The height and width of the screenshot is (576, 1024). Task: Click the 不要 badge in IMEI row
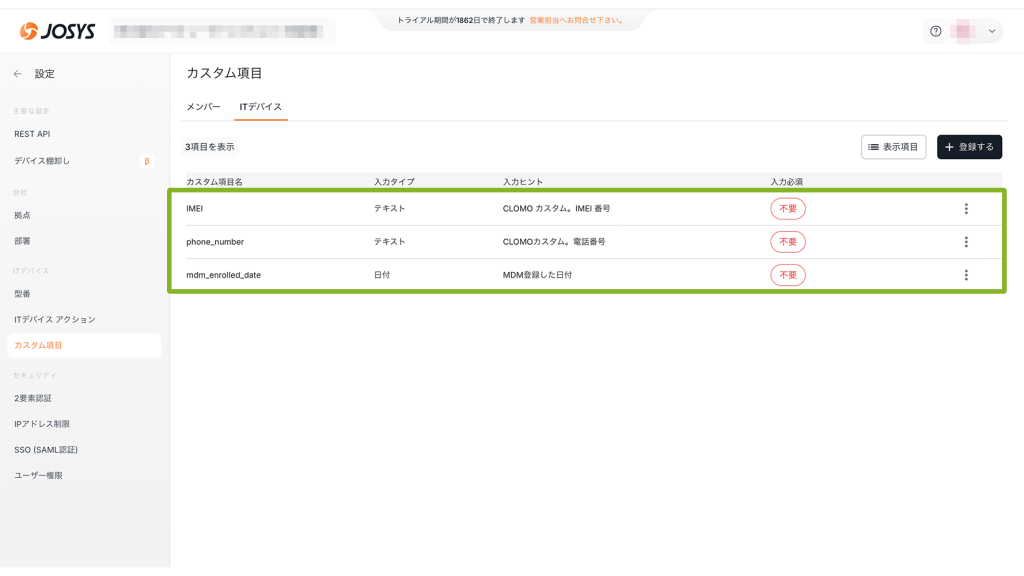787,209
